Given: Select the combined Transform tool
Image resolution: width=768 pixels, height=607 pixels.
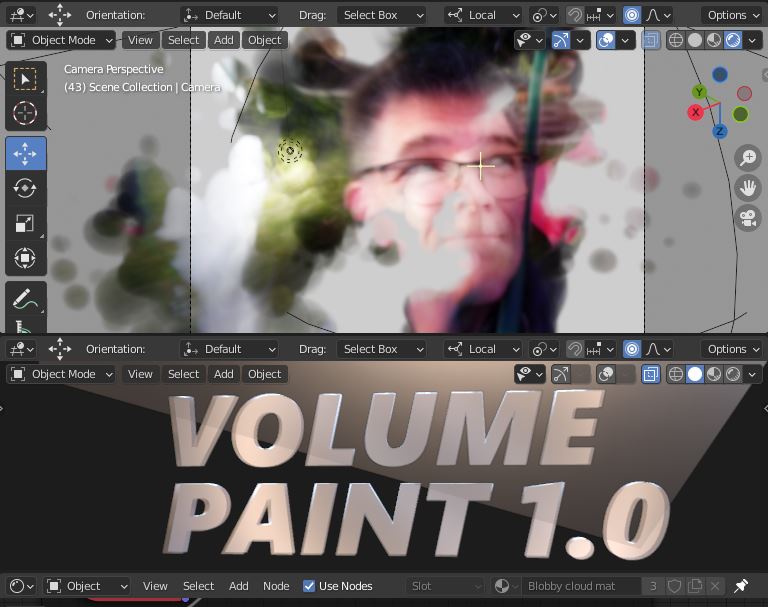Looking at the screenshot, I should [25, 258].
